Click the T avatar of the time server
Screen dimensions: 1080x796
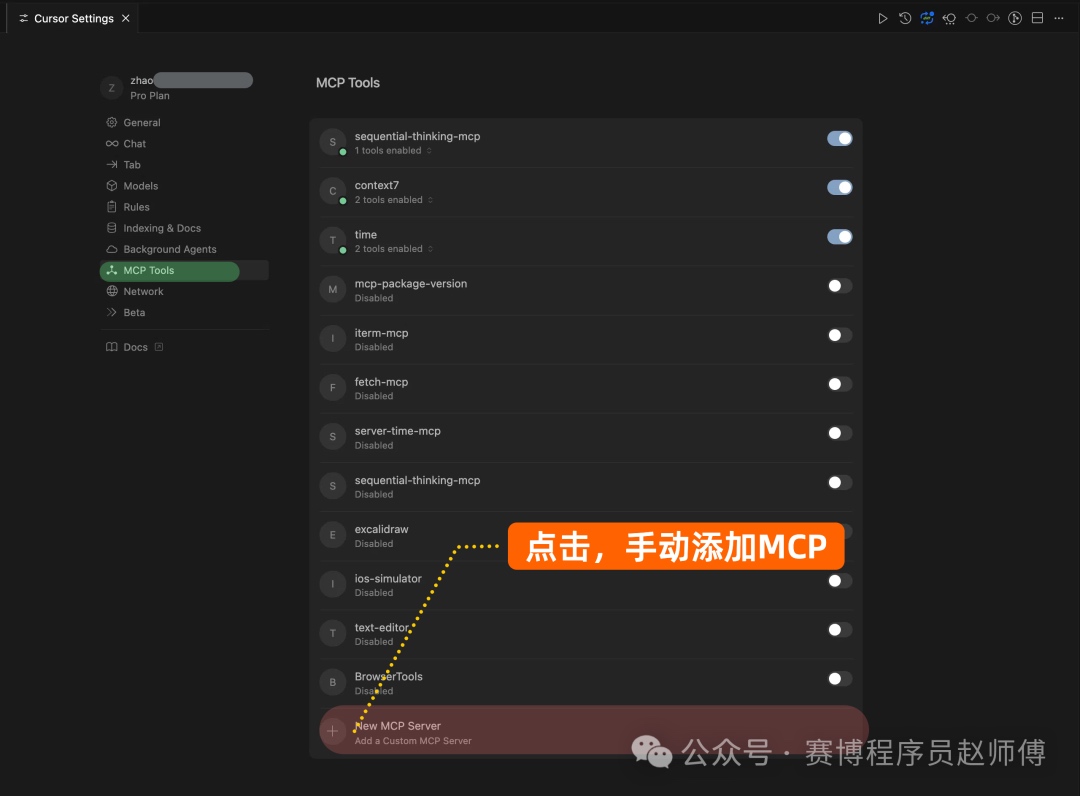tap(333, 240)
